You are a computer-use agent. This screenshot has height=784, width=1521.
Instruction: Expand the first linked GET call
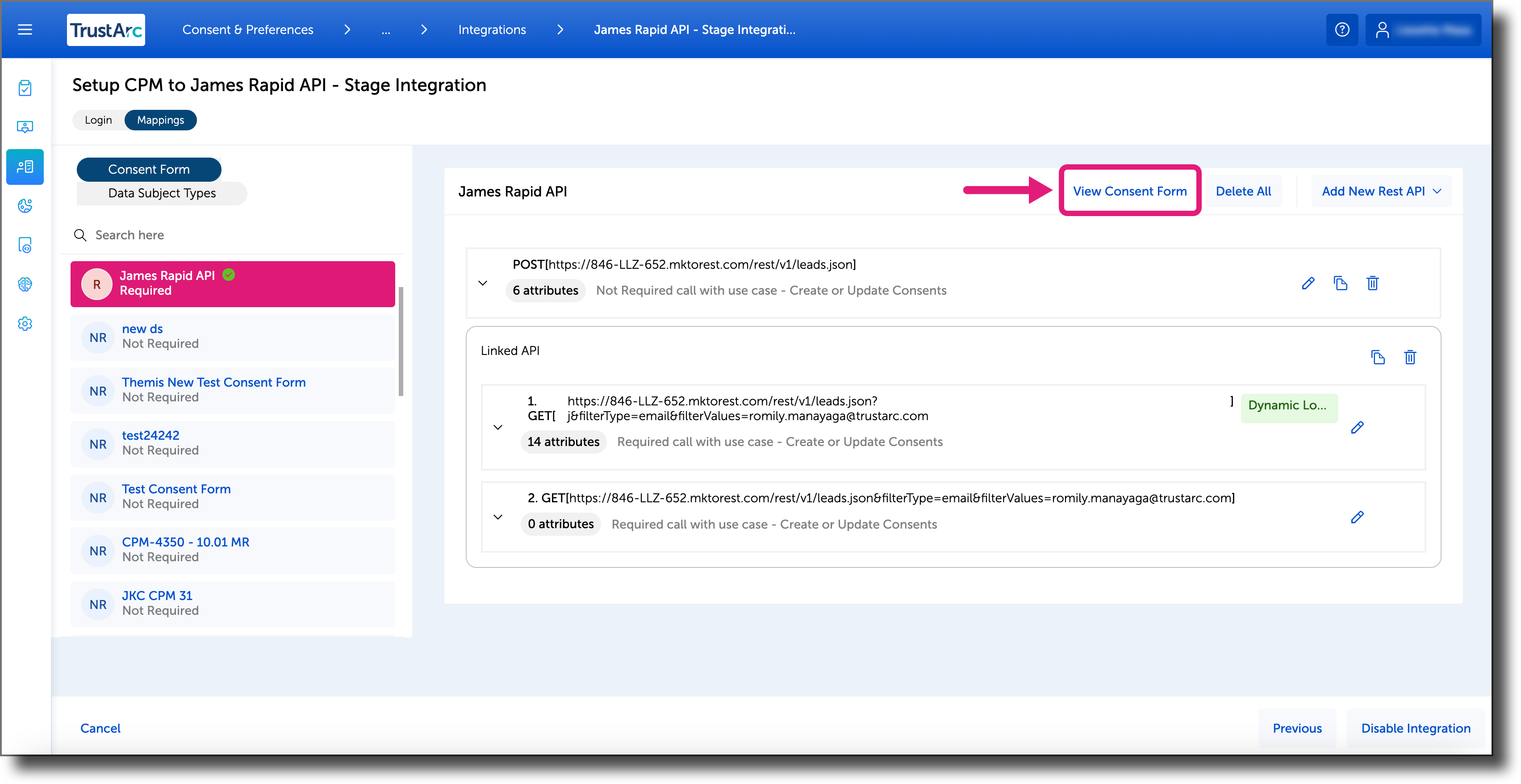point(498,427)
